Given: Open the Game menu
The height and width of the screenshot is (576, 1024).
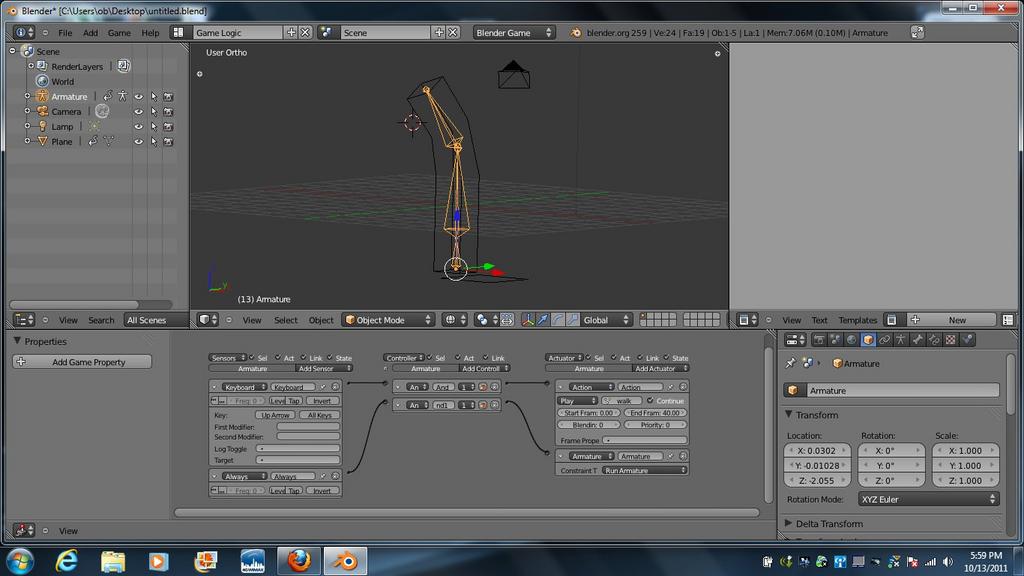Looking at the screenshot, I should tap(119, 33).
